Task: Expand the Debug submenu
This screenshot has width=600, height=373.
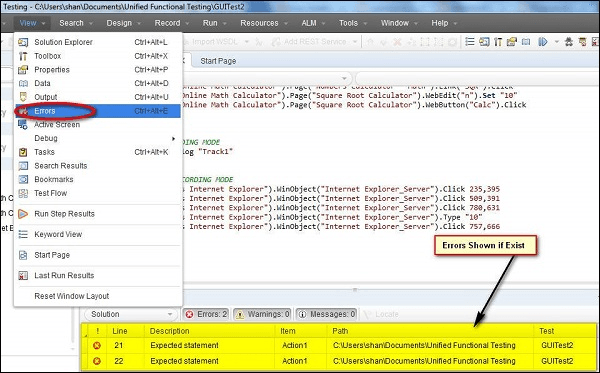Action: [98, 138]
